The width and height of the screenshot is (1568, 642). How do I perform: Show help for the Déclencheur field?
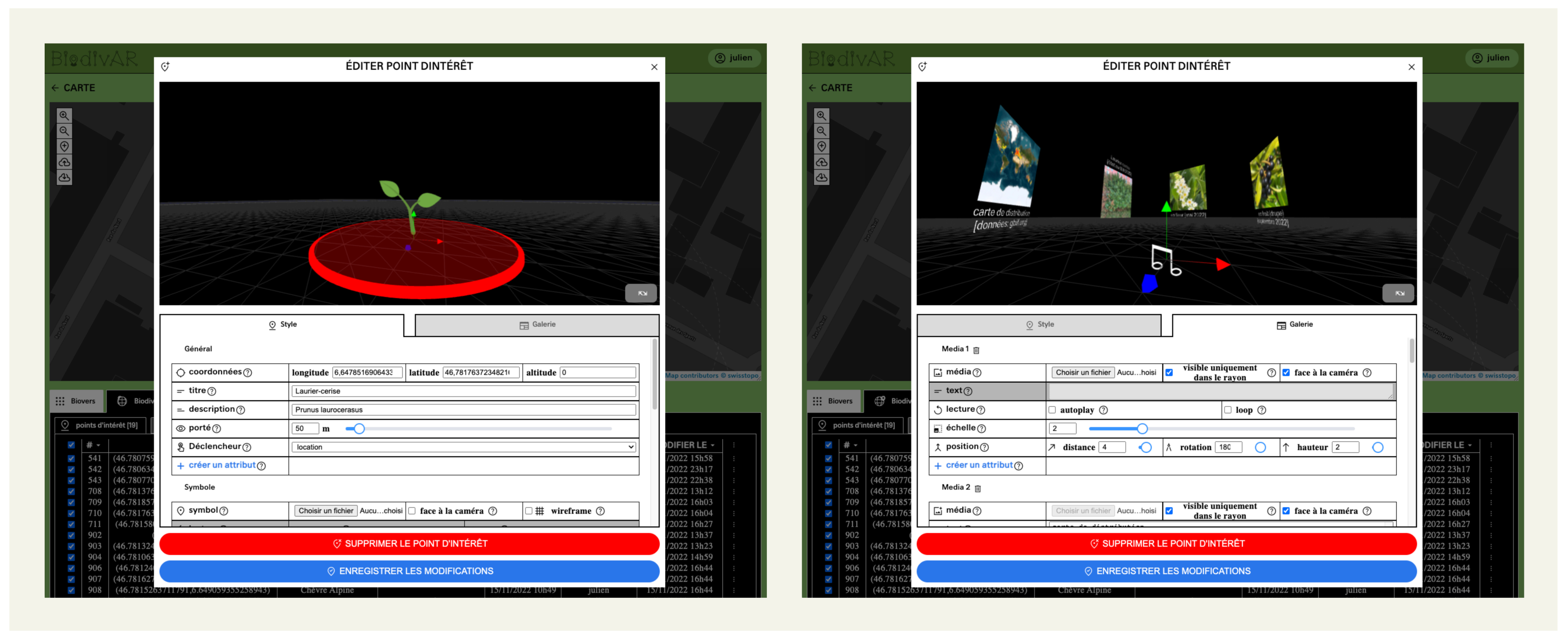pos(247,447)
